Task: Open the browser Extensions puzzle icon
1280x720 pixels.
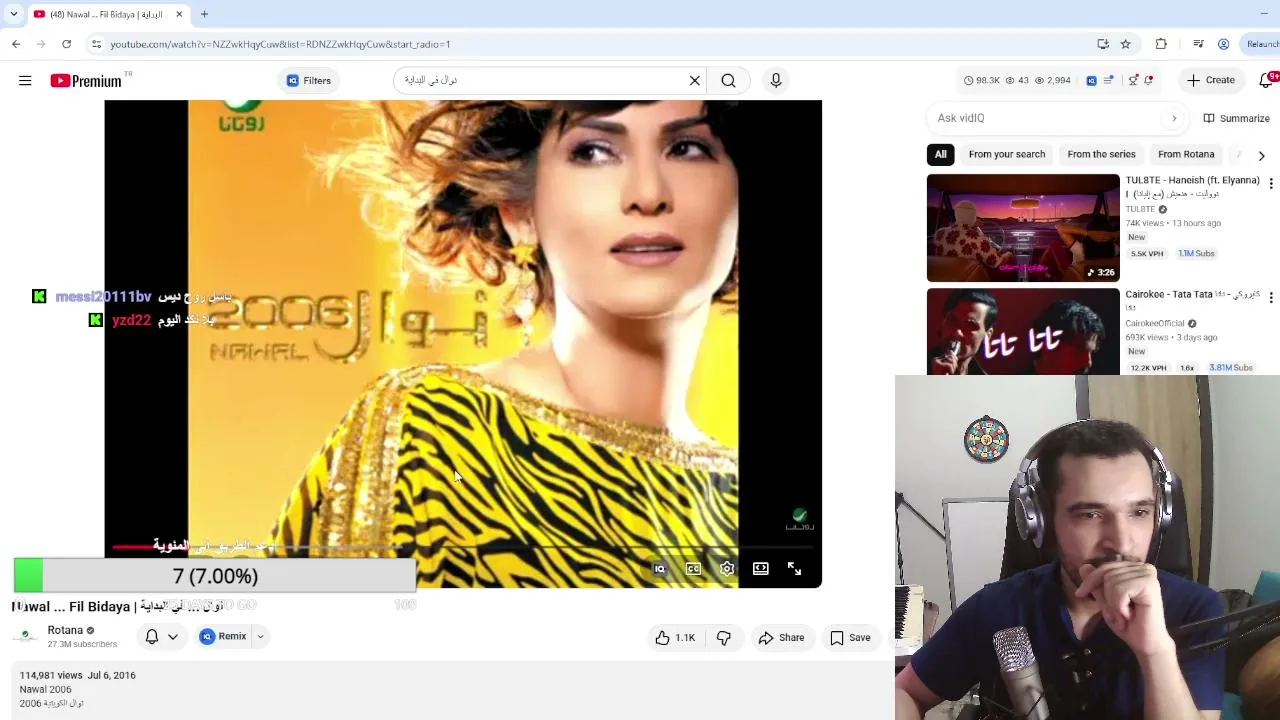Action: (x=1161, y=44)
